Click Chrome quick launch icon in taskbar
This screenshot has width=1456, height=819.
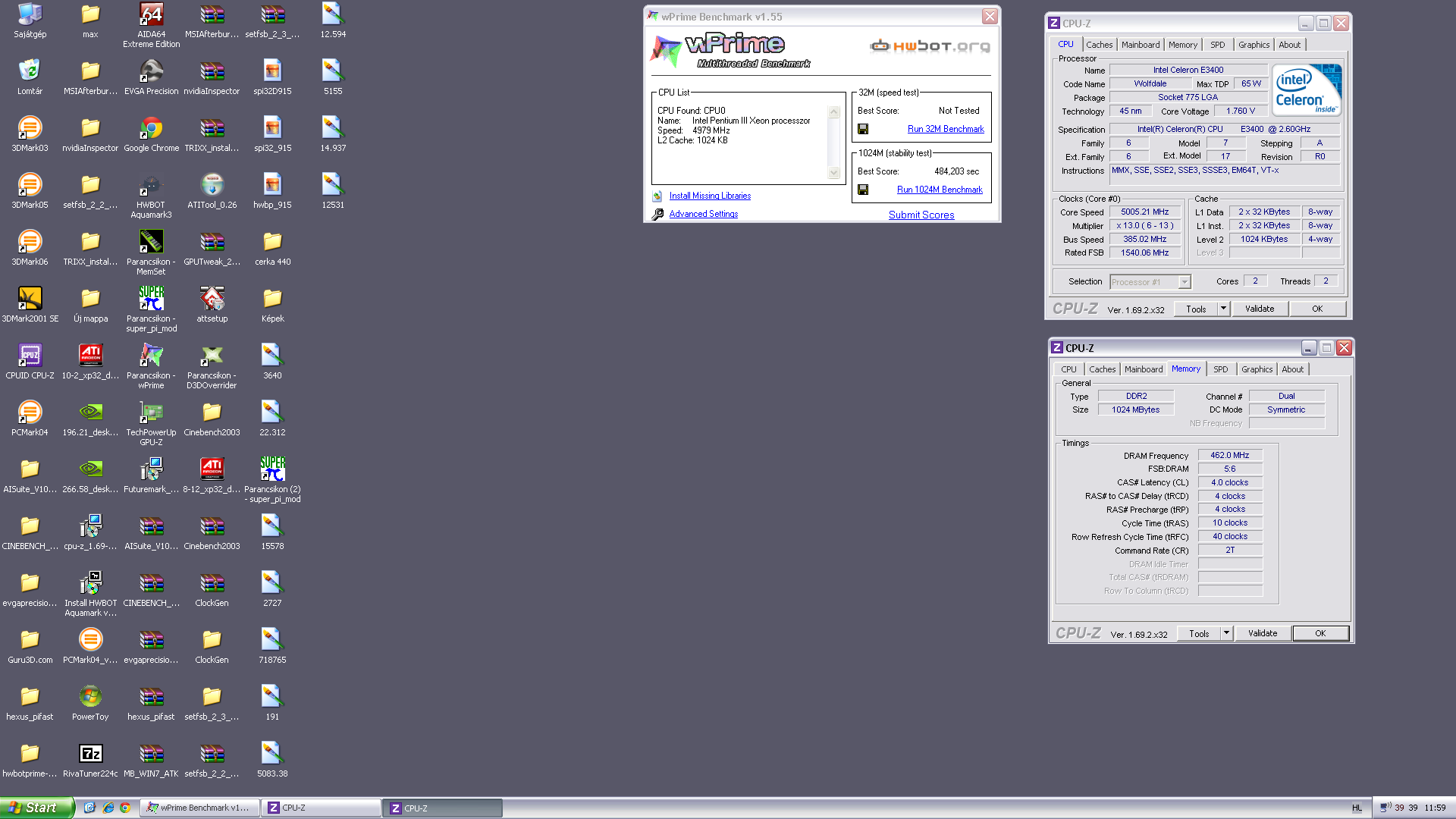(125, 808)
